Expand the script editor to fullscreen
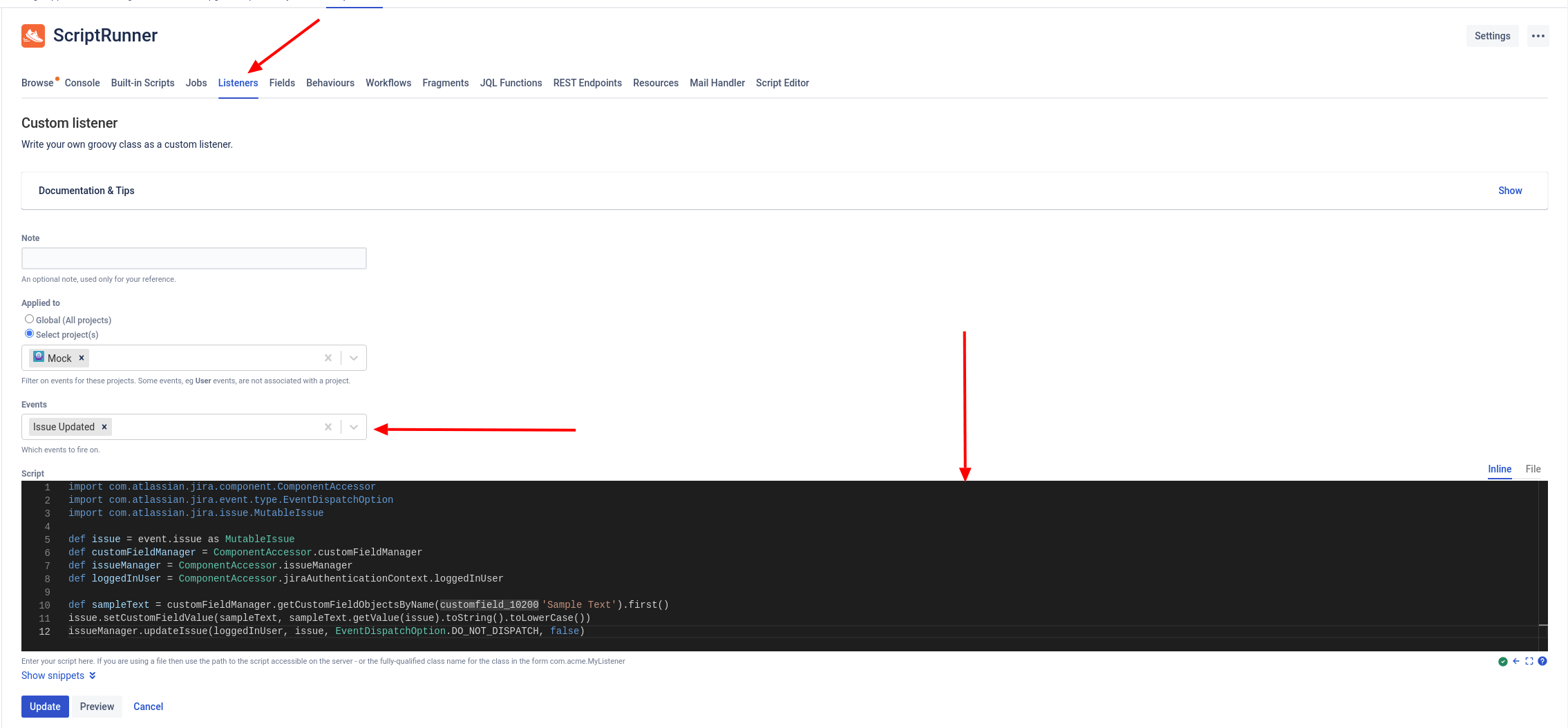This screenshot has height=728, width=1568. [1529, 661]
